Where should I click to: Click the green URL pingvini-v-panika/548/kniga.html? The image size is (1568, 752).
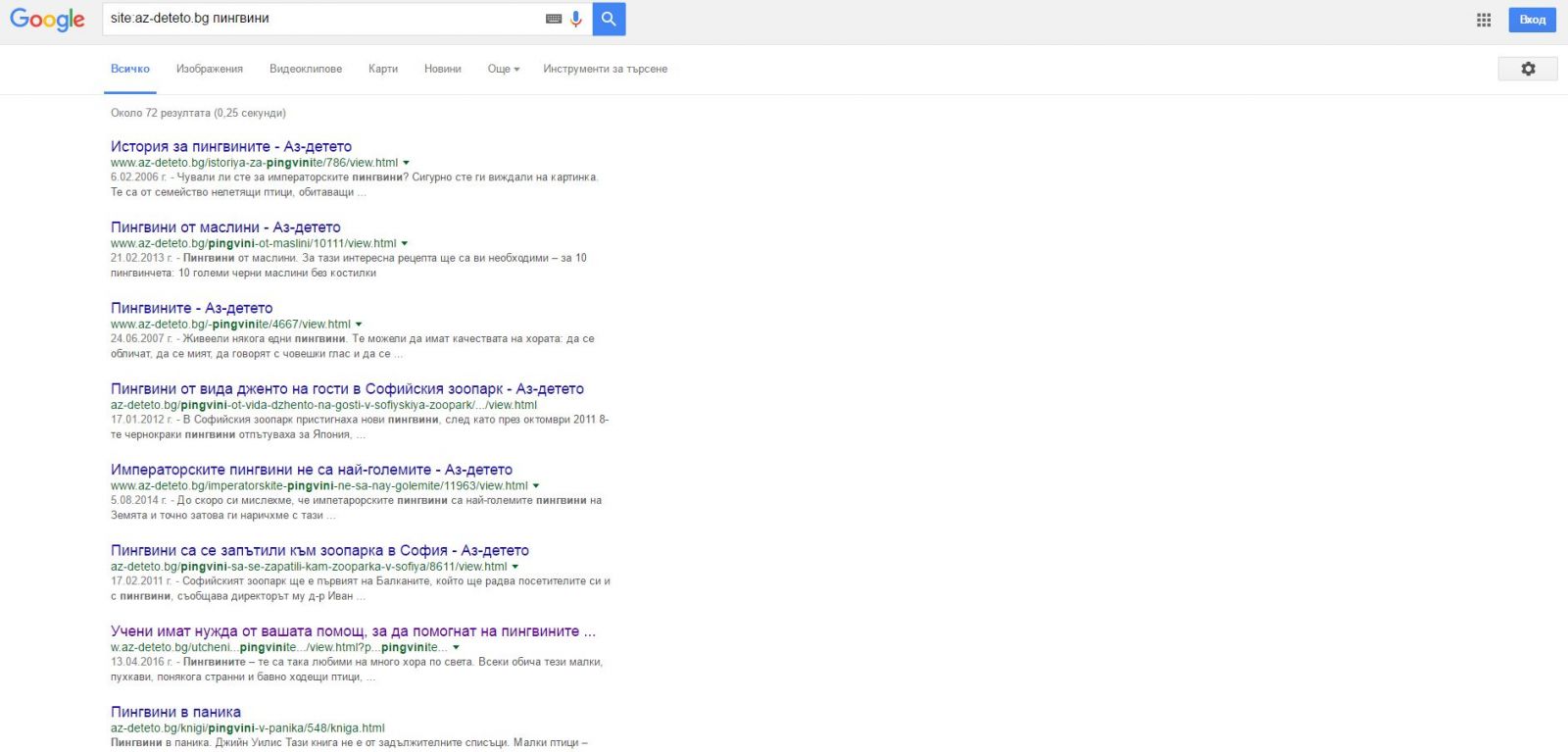[x=248, y=727]
